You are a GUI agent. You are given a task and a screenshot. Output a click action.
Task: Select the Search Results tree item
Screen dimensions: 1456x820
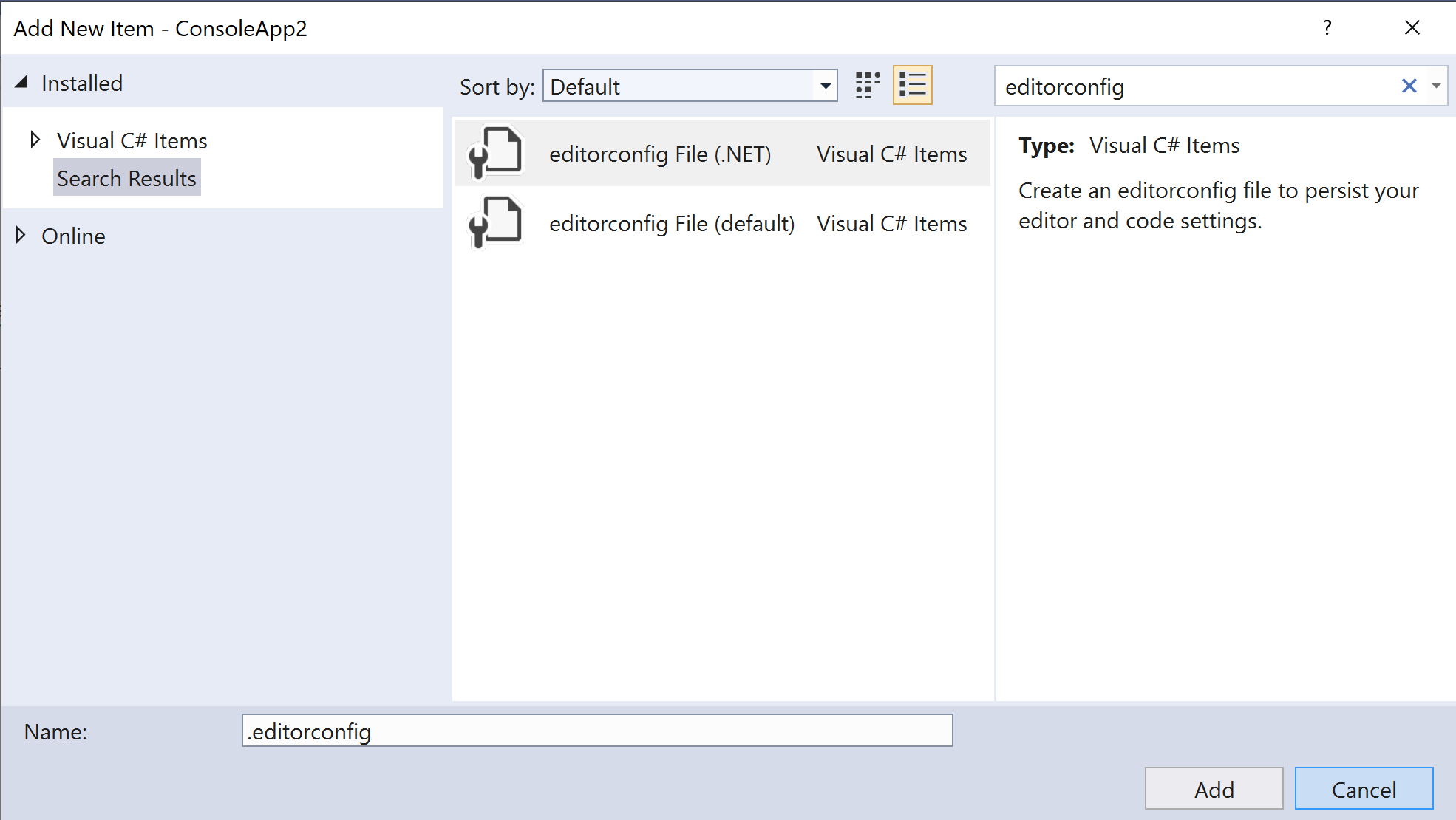126,179
